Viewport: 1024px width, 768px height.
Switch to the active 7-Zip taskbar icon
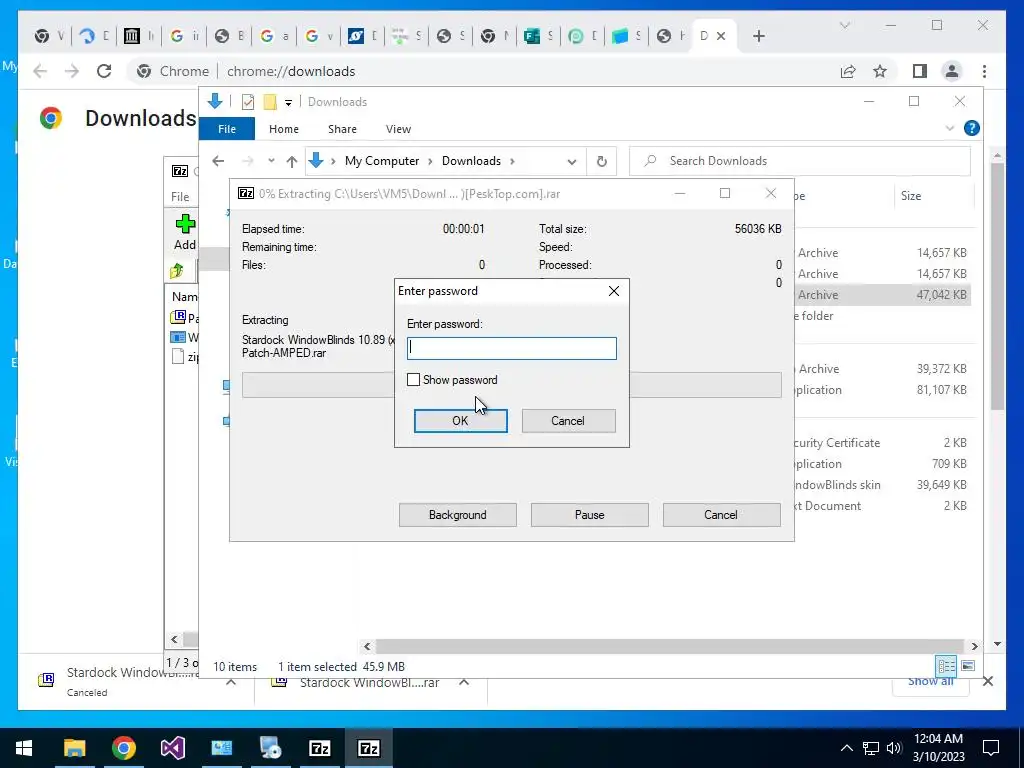(368, 748)
